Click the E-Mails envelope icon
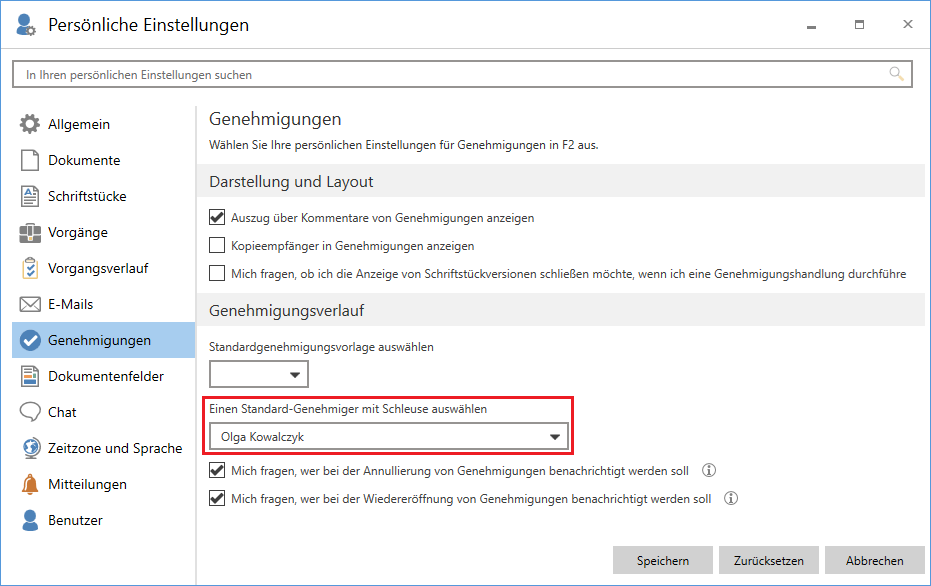This screenshot has height=586, width=931. click(30, 305)
